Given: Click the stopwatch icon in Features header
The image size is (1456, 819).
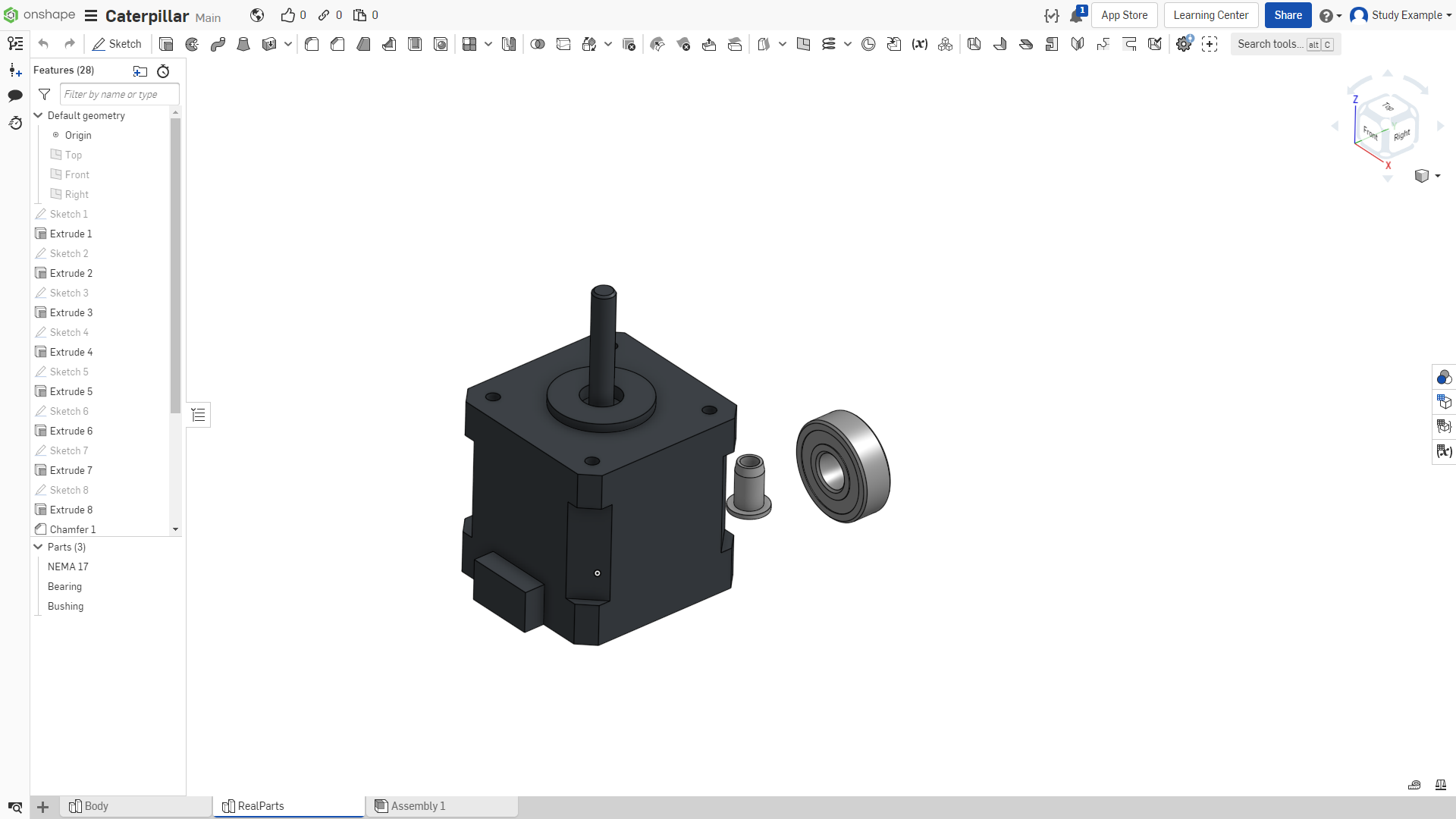Looking at the screenshot, I should coord(163,71).
